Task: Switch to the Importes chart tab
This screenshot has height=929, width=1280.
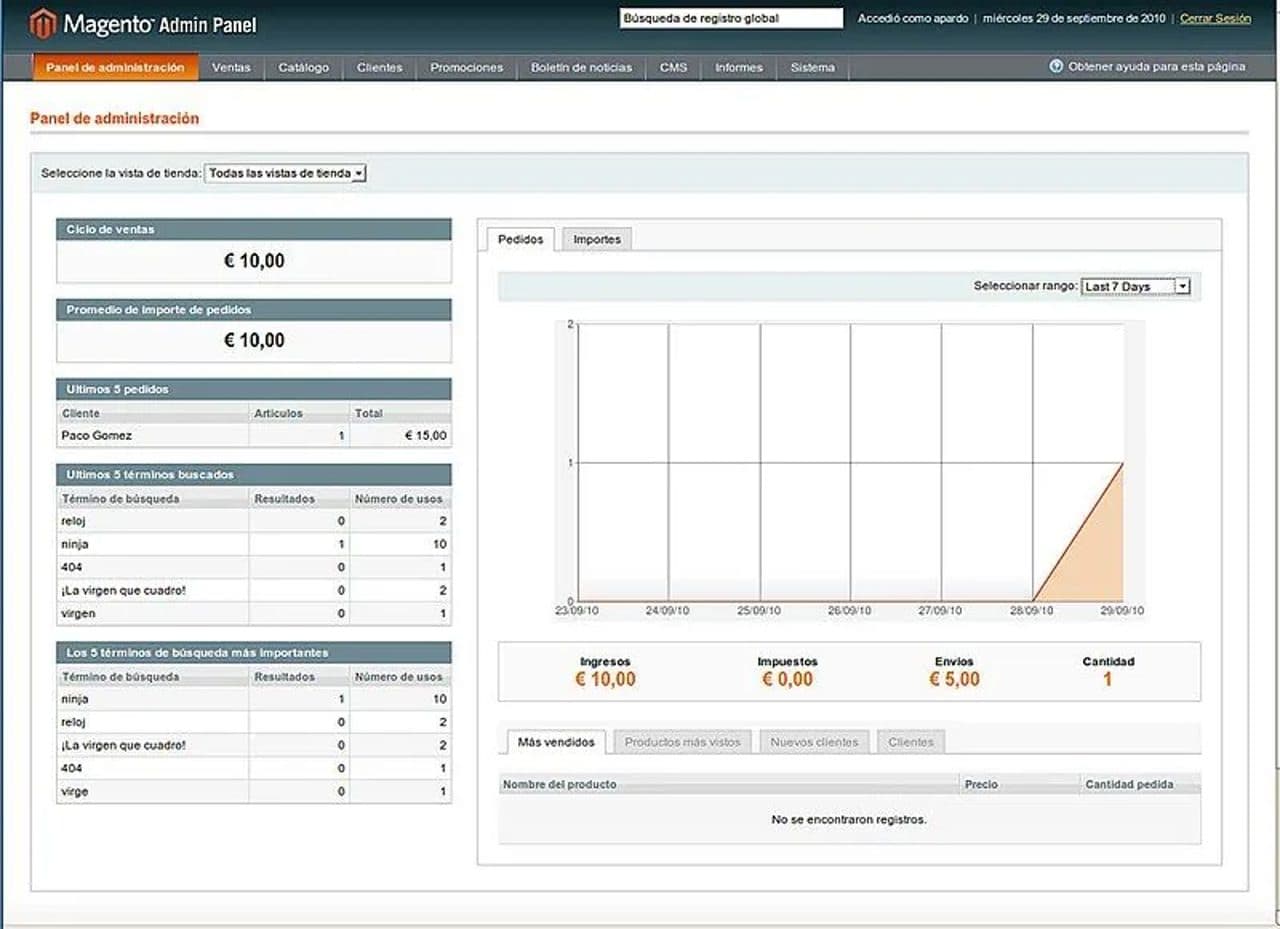Action: click(x=597, y=239)
